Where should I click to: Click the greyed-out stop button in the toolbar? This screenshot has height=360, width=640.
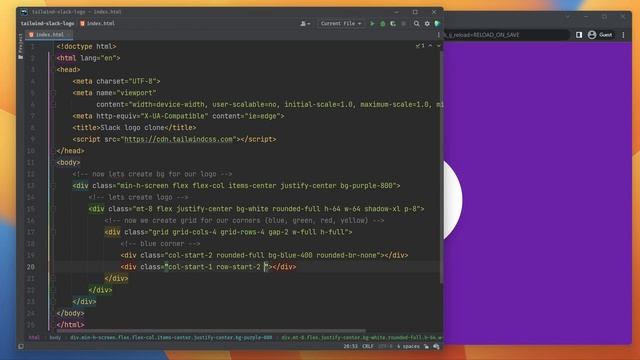404,24
